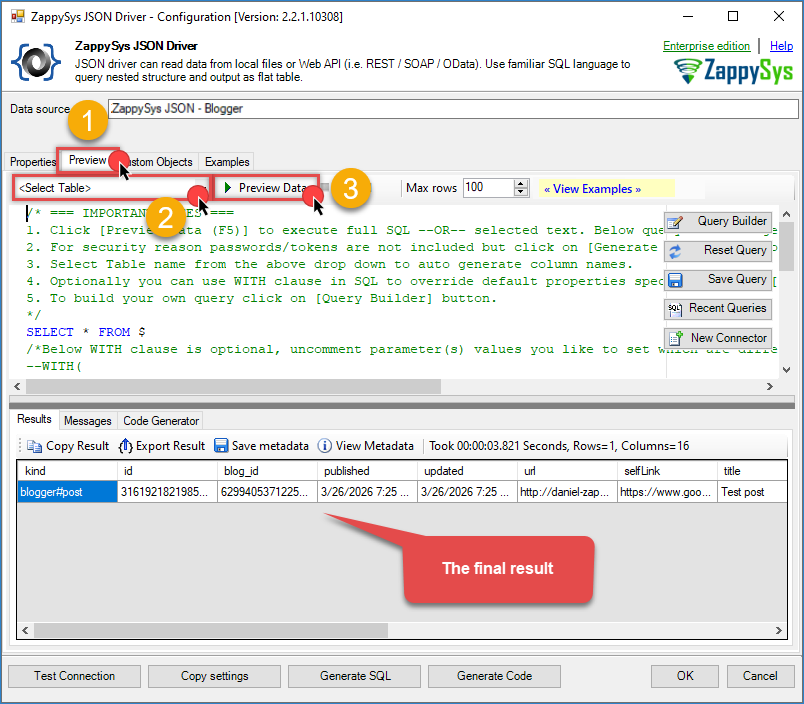Click the Test Connection button
Screen dimensions: 804x704
pos(74,676)
